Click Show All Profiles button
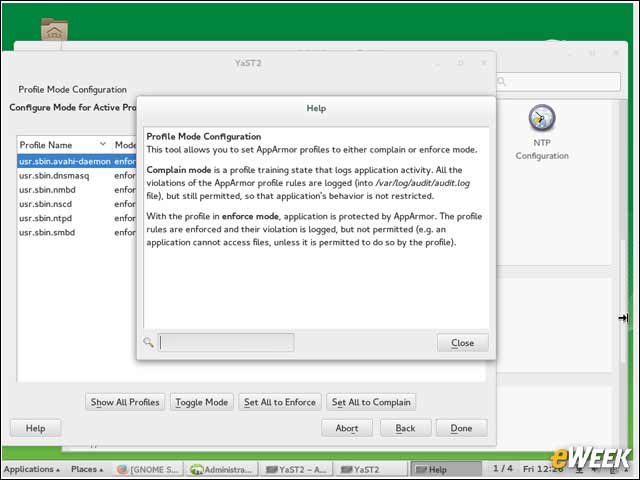The image size is (640, 480). [125, 402]
